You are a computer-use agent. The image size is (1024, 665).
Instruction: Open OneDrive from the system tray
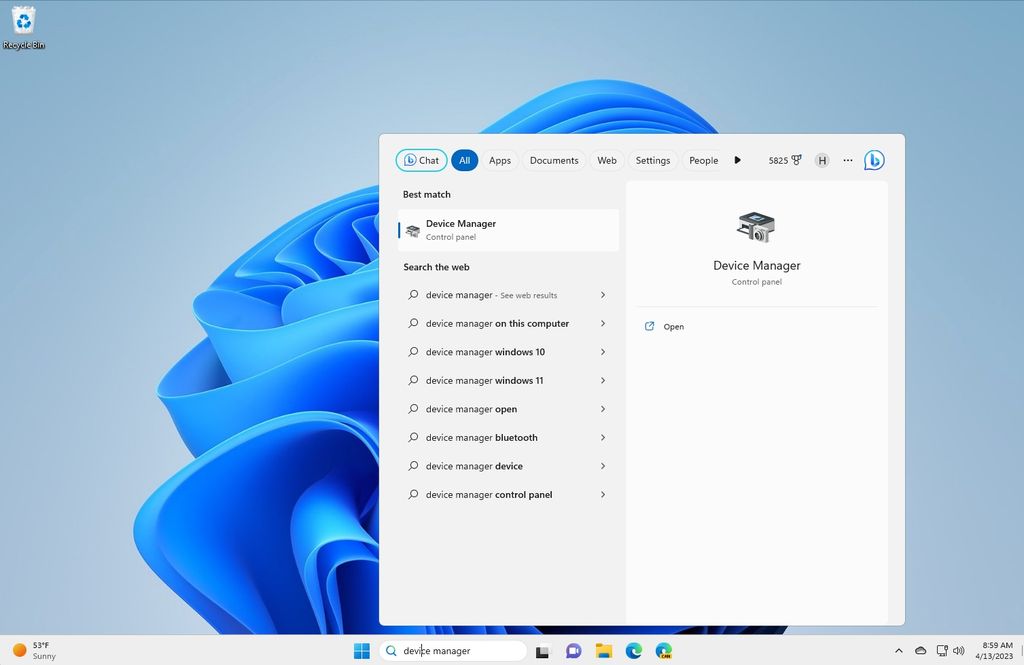[921, 651]
